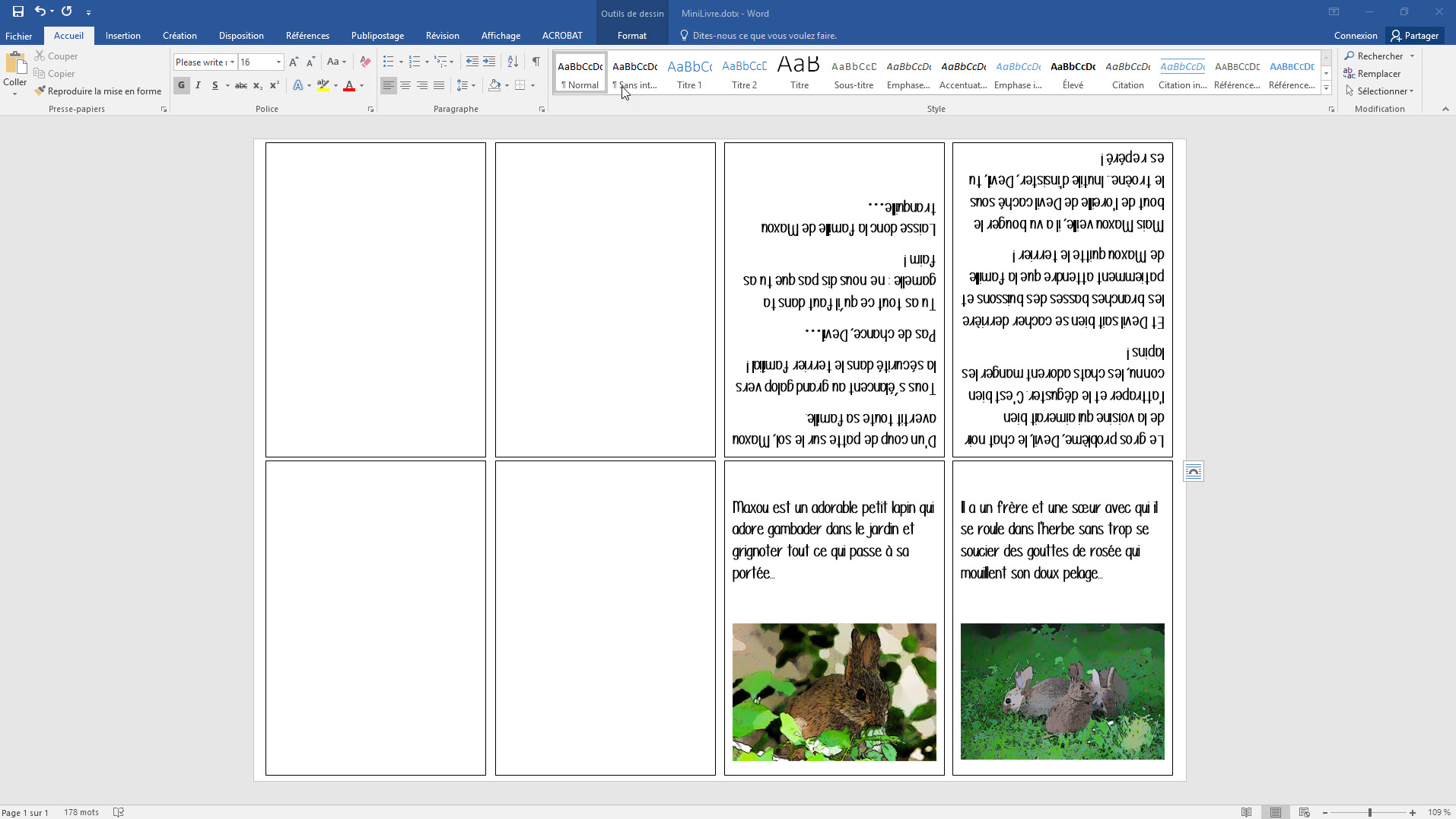Collapse the ribbon
This screenshot has width=1456, height=819.
[x=1445, y=110]
